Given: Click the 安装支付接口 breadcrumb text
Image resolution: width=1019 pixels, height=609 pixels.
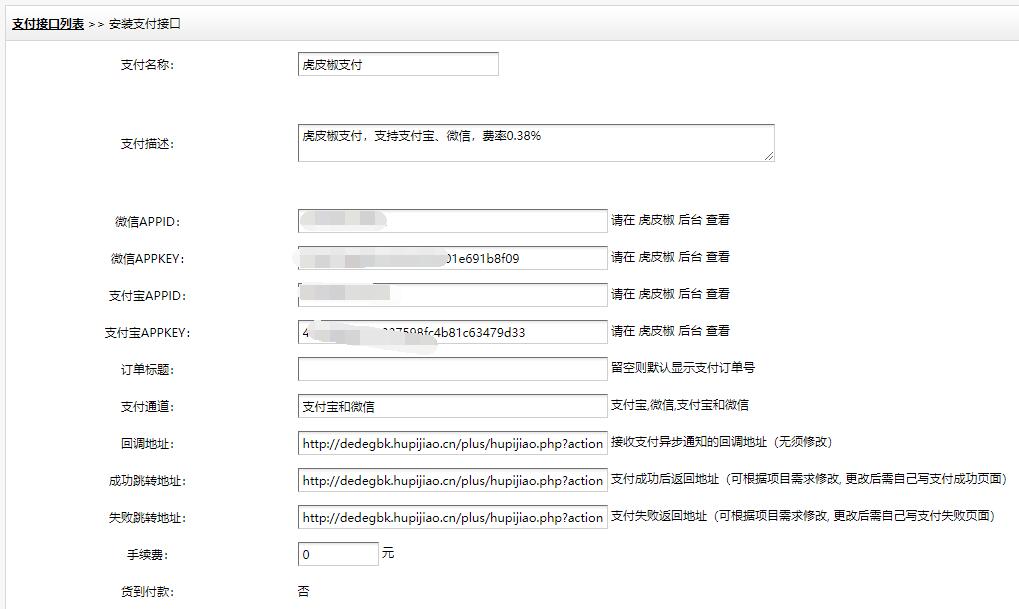Looking at the screenshot, I should pos(145,24).
